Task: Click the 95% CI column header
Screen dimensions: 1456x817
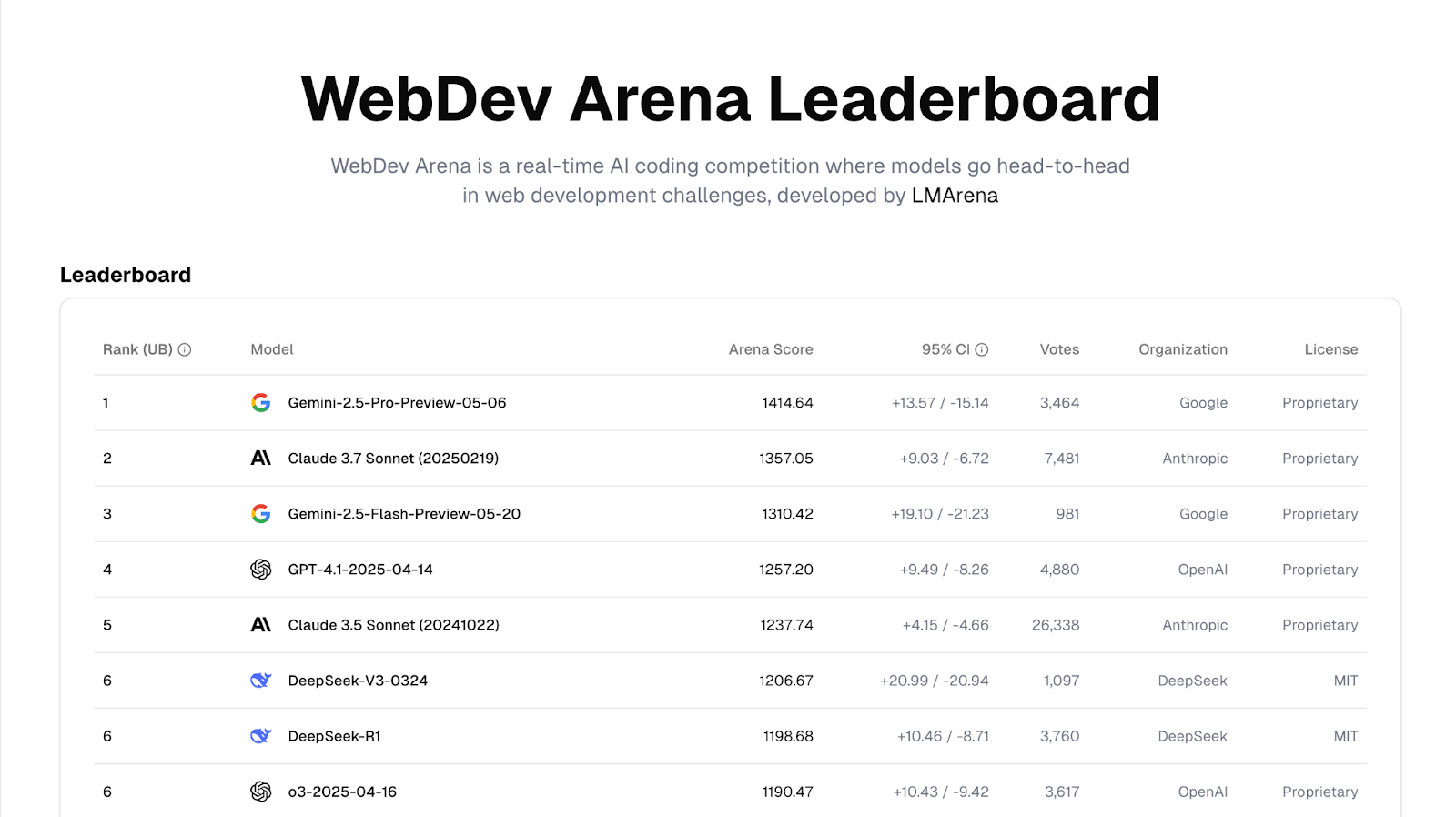Action: tap(945, 349)
